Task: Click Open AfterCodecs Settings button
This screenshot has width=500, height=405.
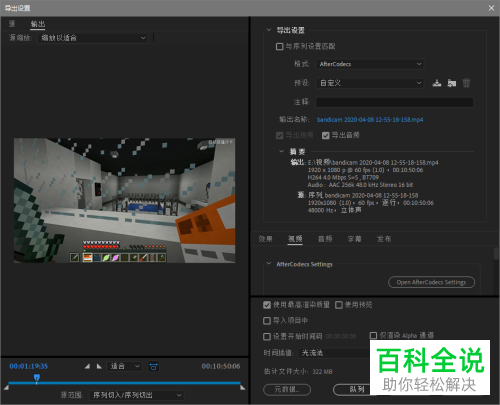Action: pyautogui.click(x=431, y=282)
